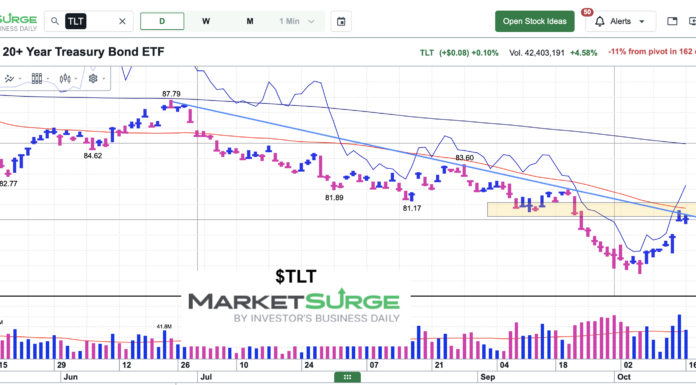Image resolution: width=696 pixels, height=385 pixels.
Task: Click the 20+ Year Treasury Bond ETF title
Action: 83,52
